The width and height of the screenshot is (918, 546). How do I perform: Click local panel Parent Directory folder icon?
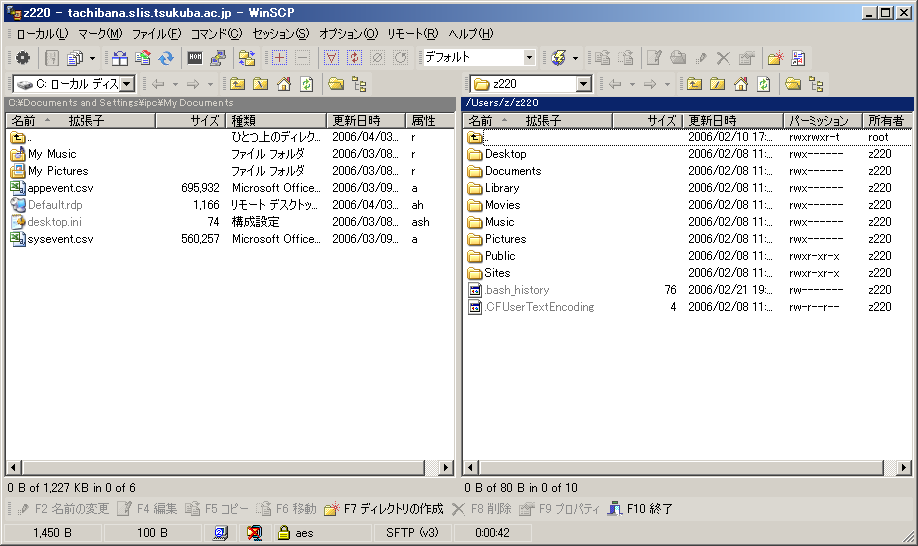coord(237,84)
